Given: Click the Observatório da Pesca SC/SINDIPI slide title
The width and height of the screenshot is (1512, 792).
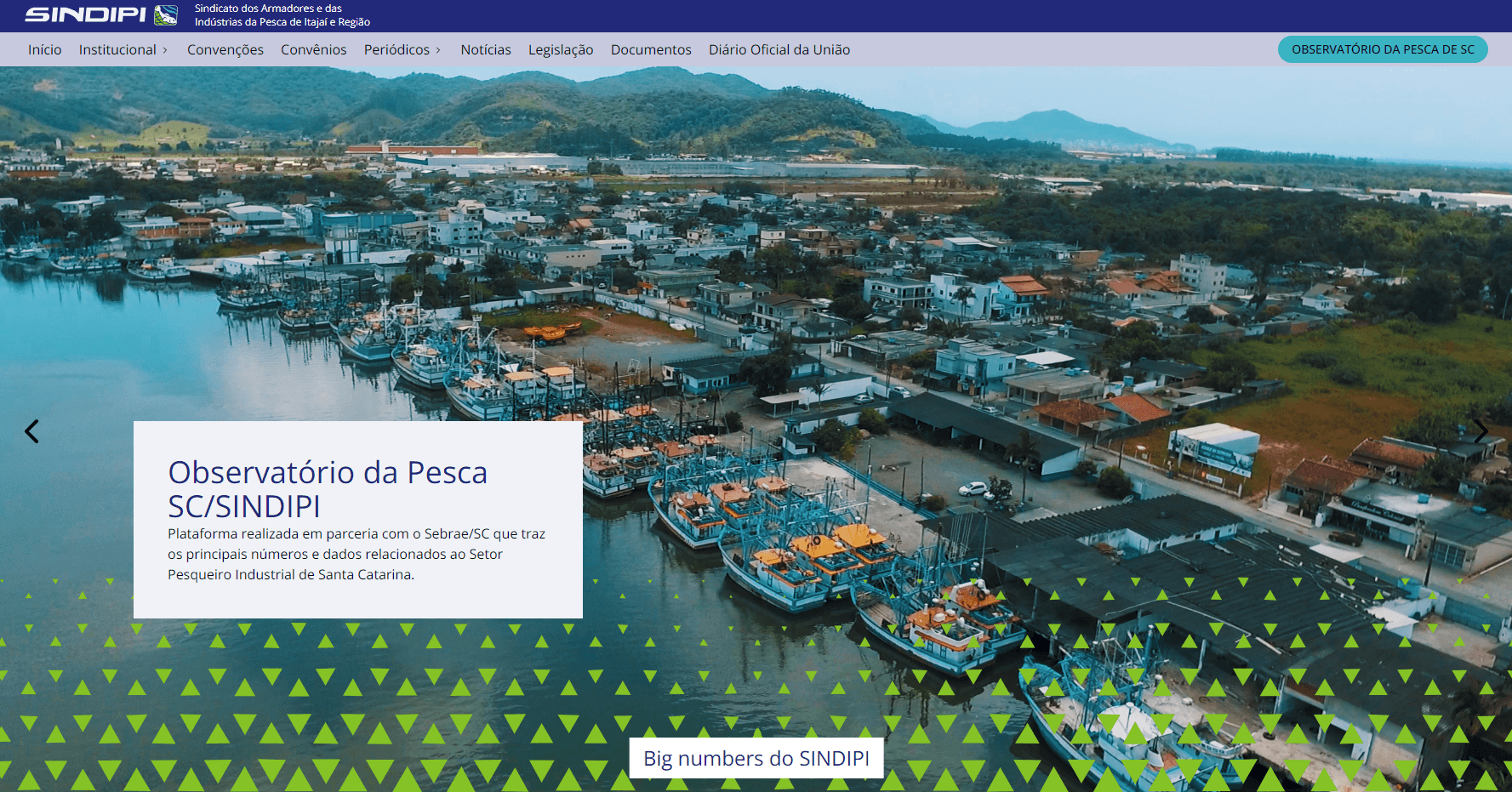Looking at the screenshot, I should pos(328,489).
